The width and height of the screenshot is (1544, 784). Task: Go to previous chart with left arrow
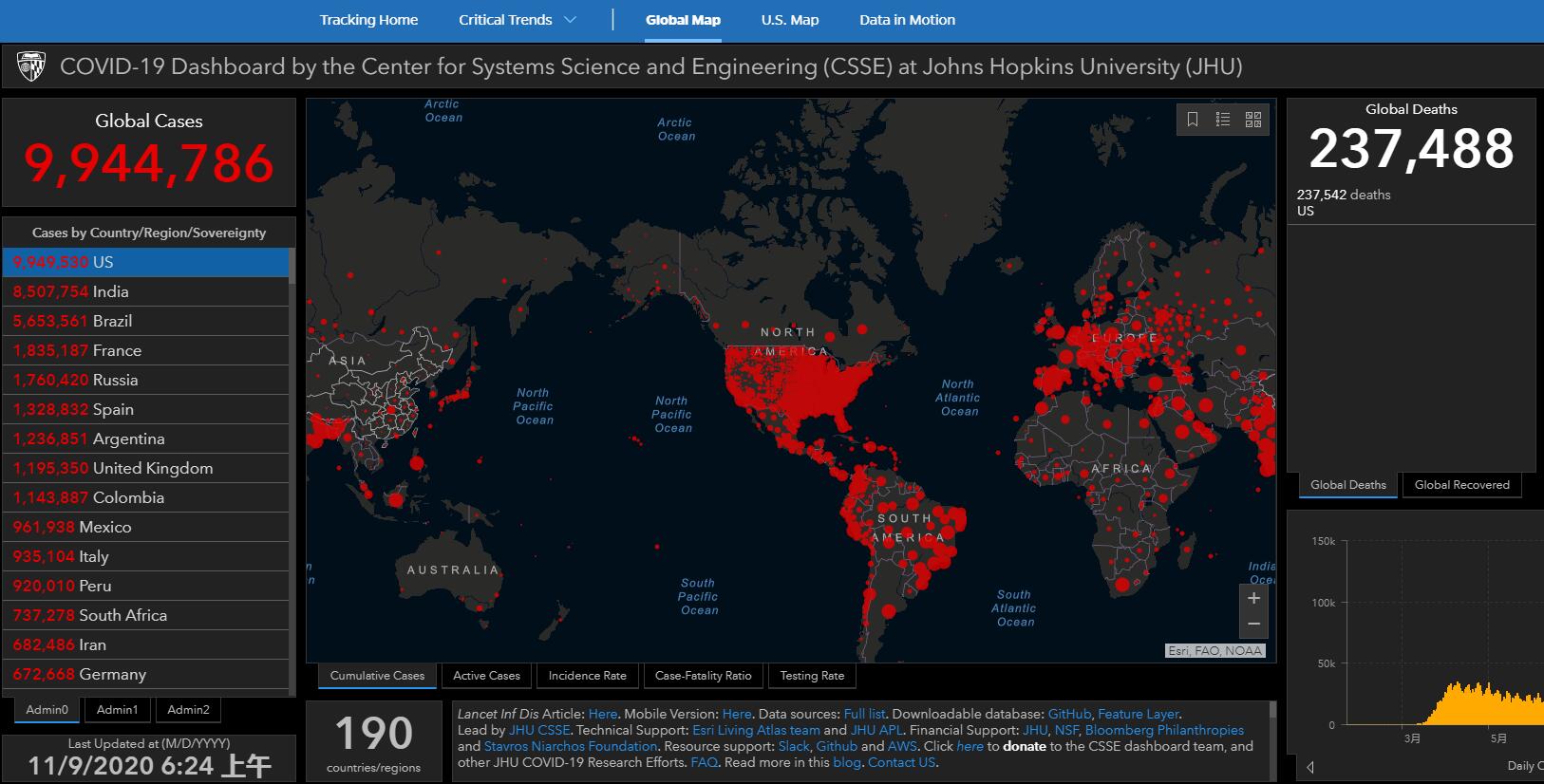pyautogui.click(x=1310, y=767)
